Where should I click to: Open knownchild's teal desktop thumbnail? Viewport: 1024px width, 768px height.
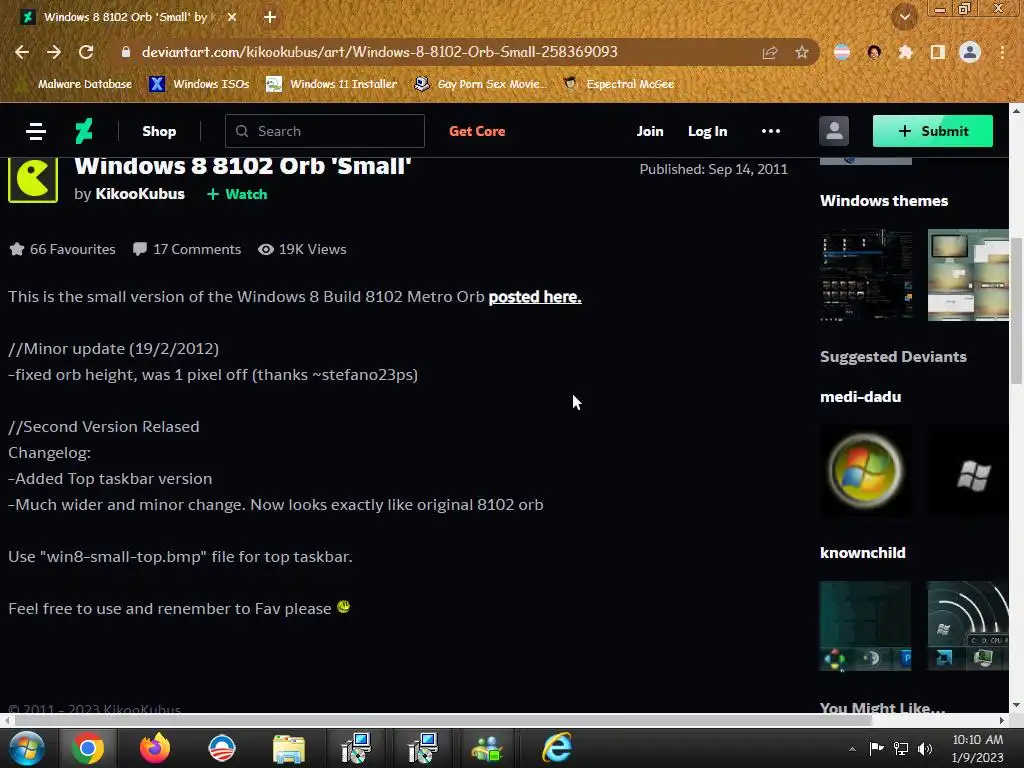(866, 626)
